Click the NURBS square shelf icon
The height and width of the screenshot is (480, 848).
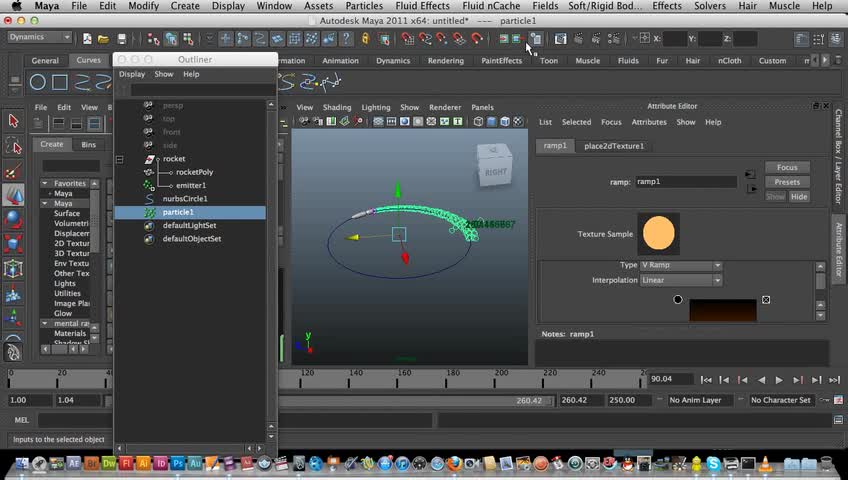coord(60,82)
